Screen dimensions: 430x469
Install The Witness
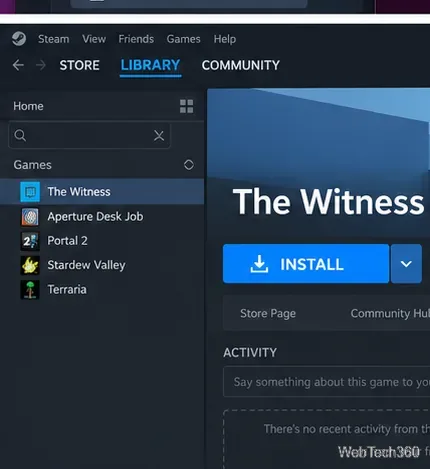tap(306, 264)
